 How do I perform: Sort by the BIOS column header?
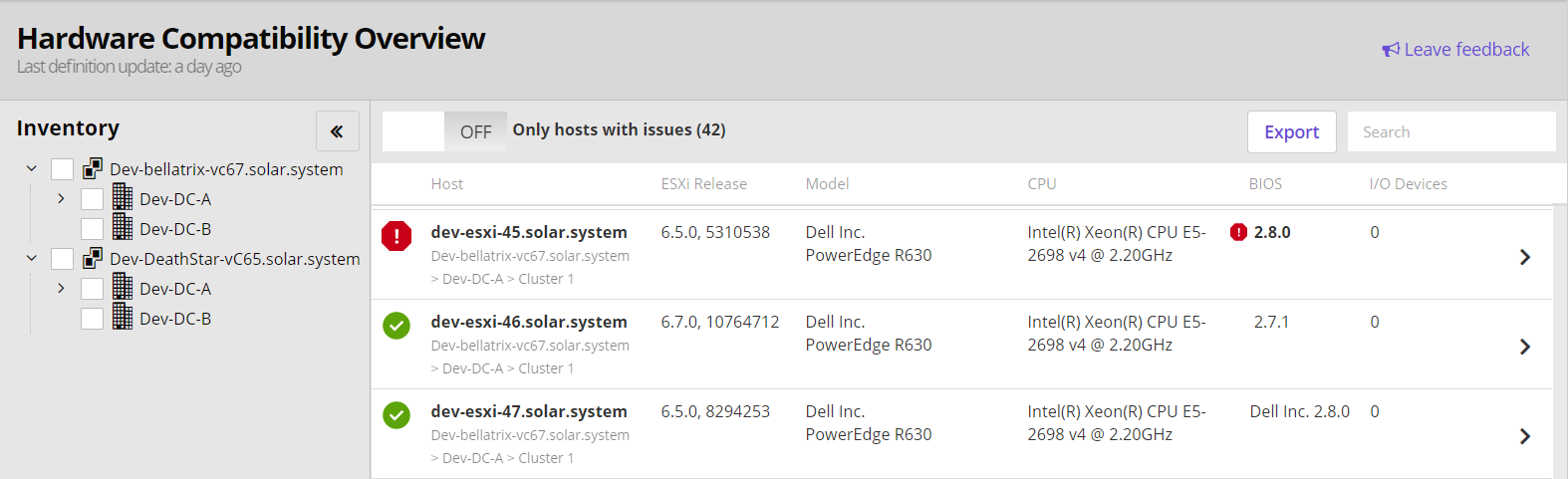[1265, 184]
